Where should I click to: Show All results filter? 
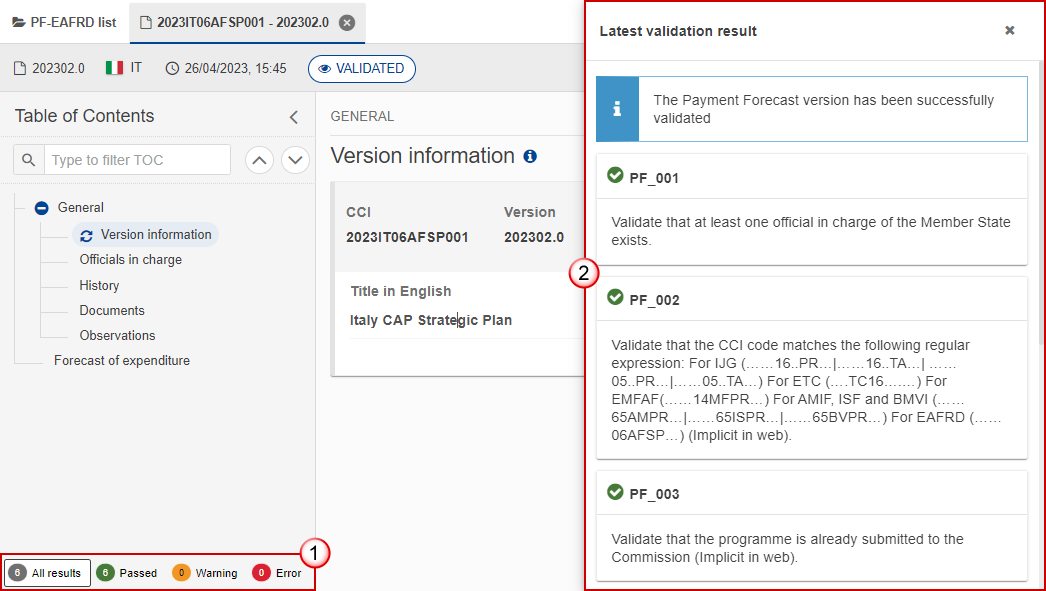coord(47,573)
